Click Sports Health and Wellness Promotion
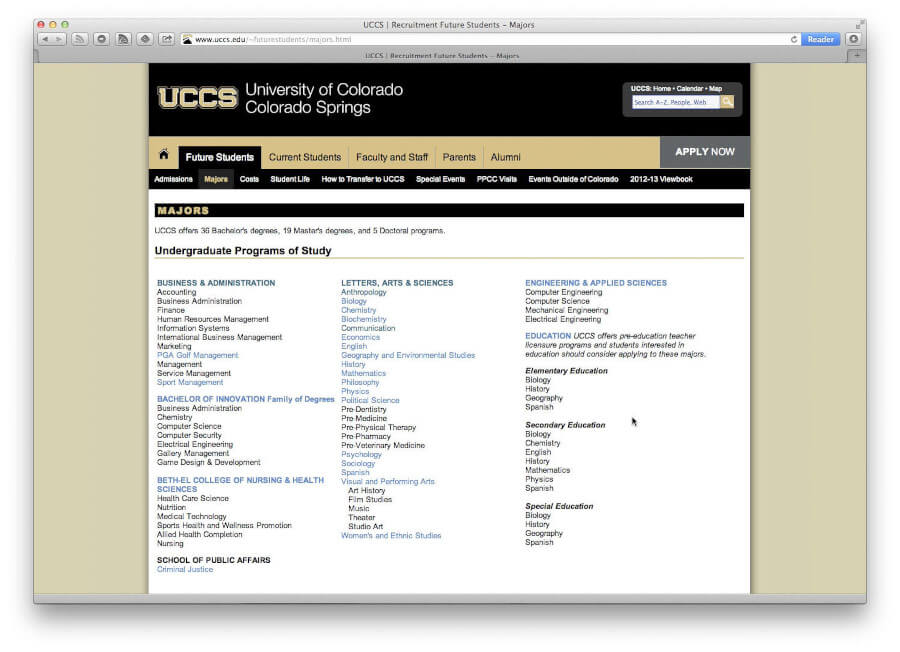900x652 pixels. 224,526
